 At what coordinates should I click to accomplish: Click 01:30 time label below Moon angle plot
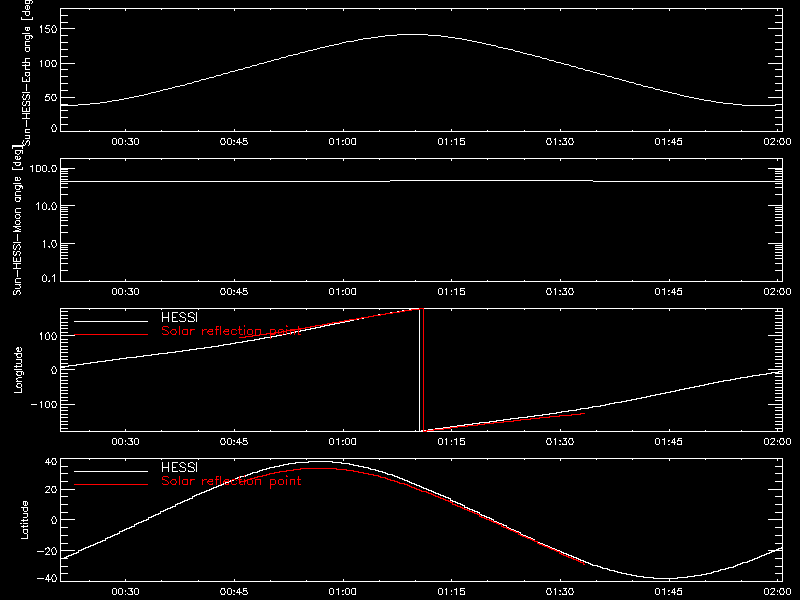tap(560, 291)
